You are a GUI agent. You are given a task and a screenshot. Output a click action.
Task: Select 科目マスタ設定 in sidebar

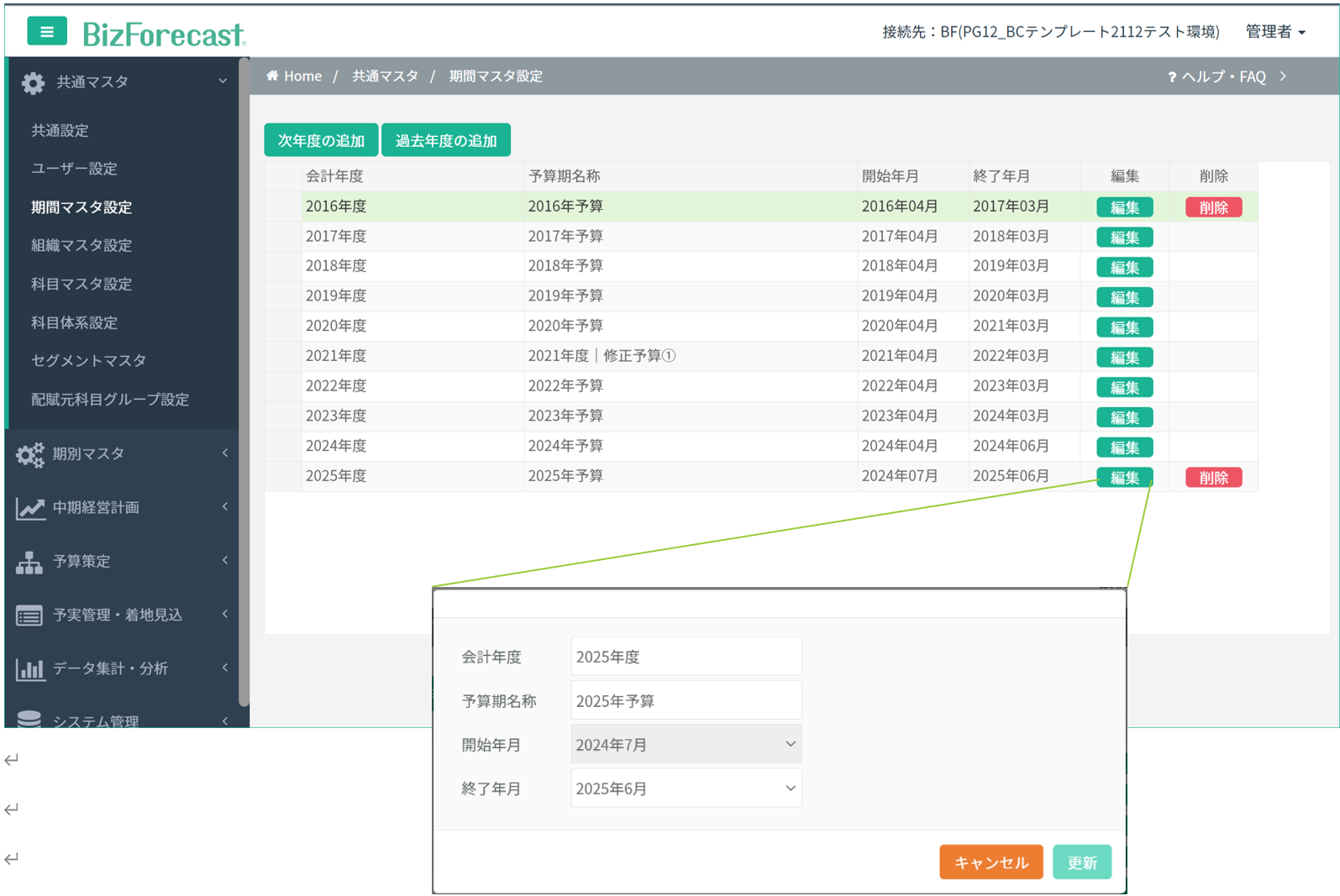tap(81, 284)
